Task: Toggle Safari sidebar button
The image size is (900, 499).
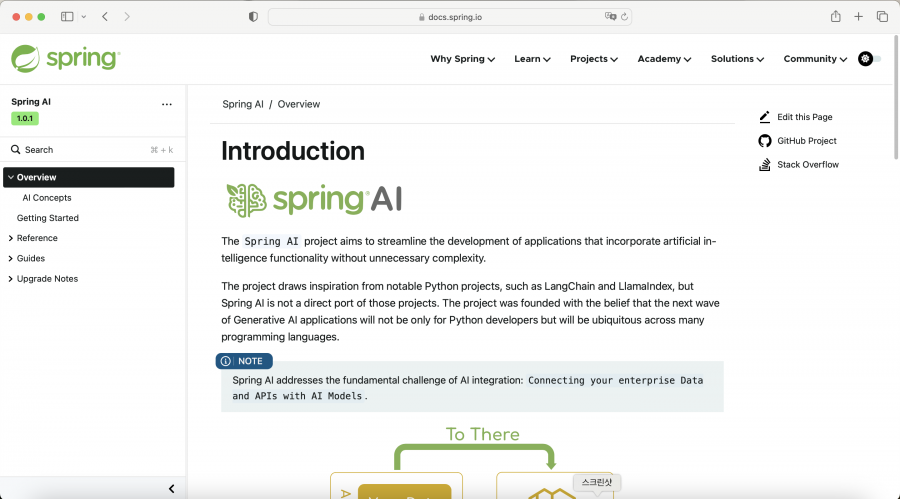Action: [x=67, y=17]
